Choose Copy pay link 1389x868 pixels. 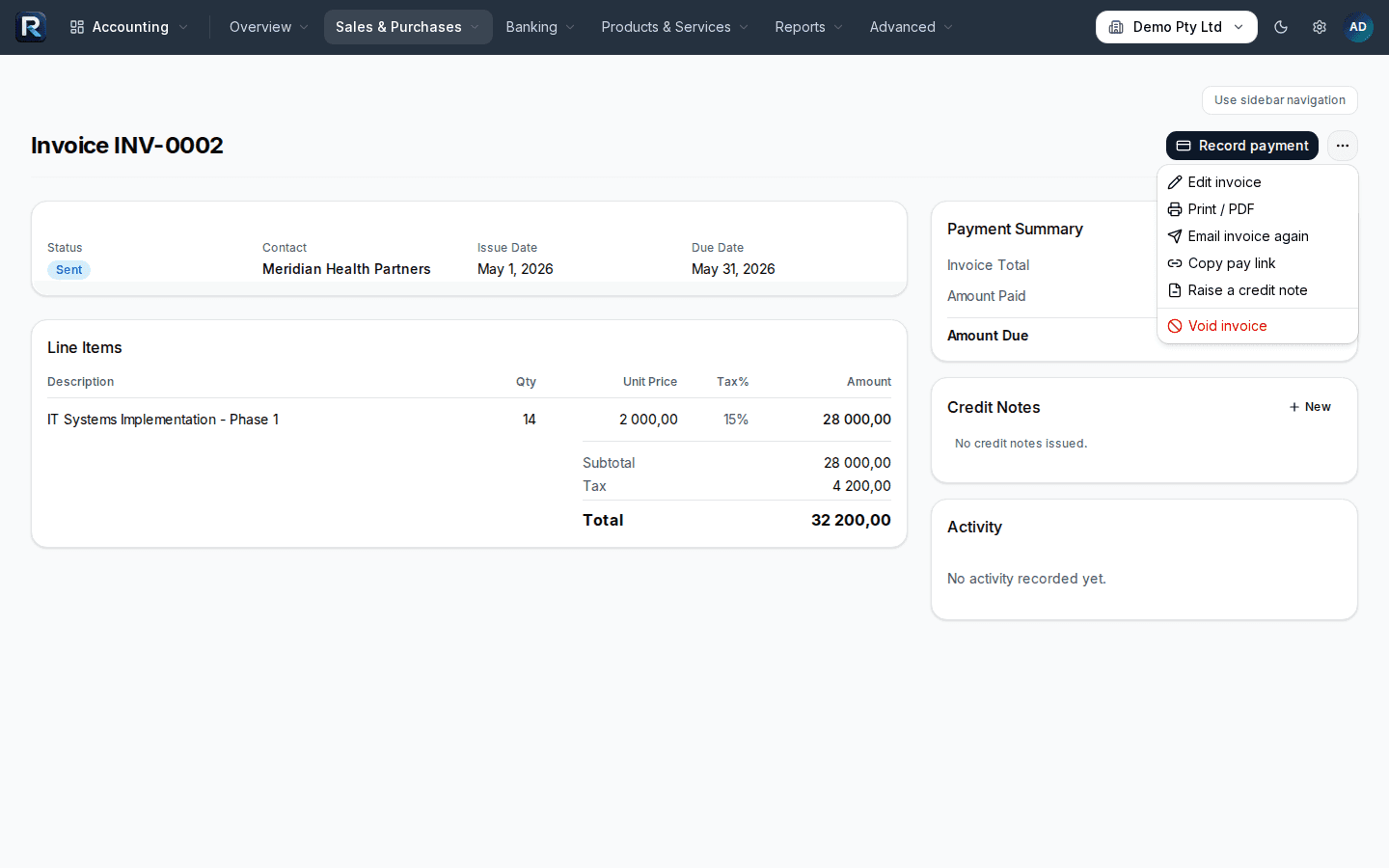(1258, 263)
